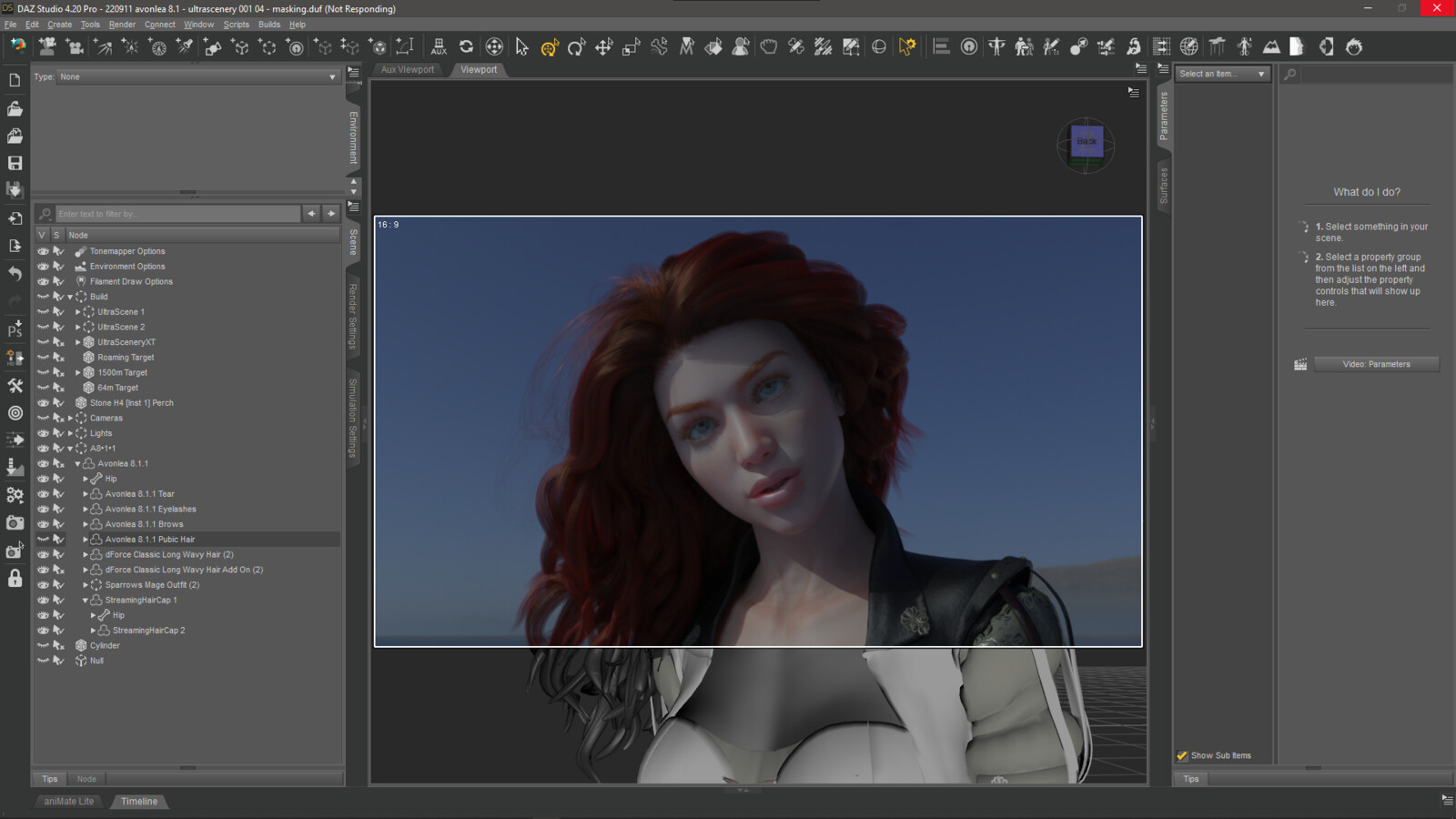Click the AUX viewport toggle icon
The image size is (1456, 819).
coord(439,46)
